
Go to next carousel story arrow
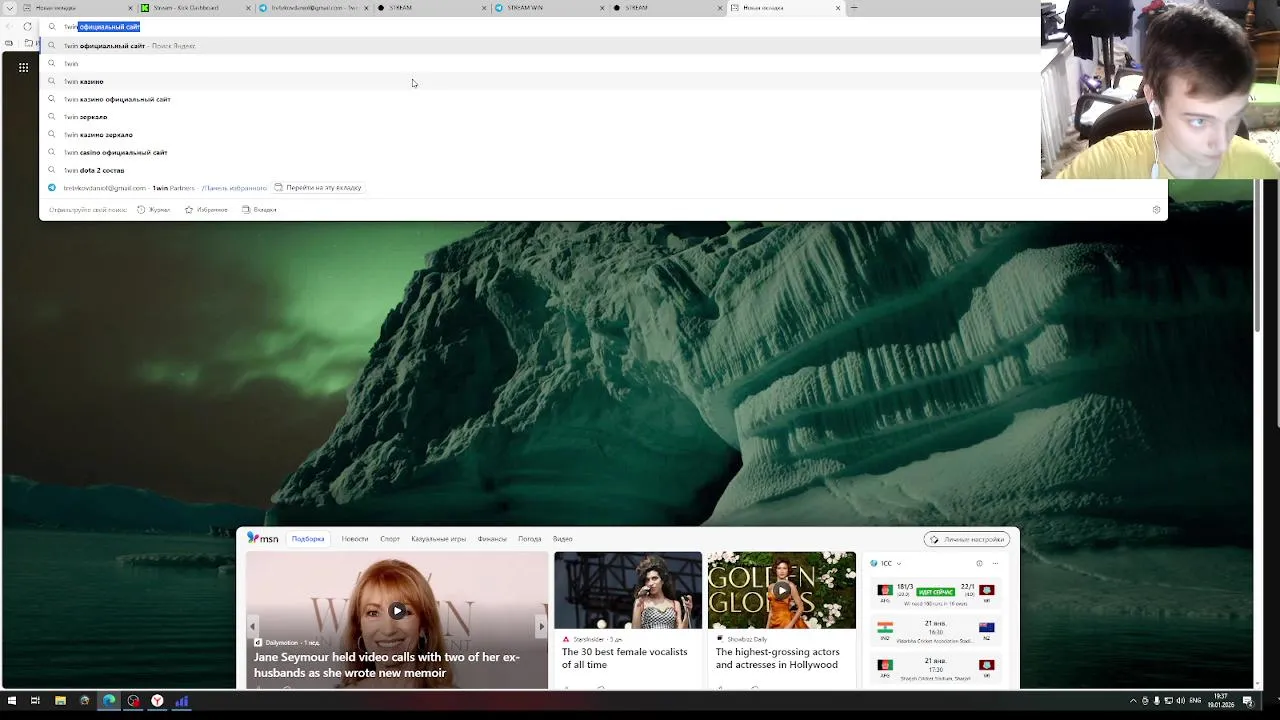541,627
